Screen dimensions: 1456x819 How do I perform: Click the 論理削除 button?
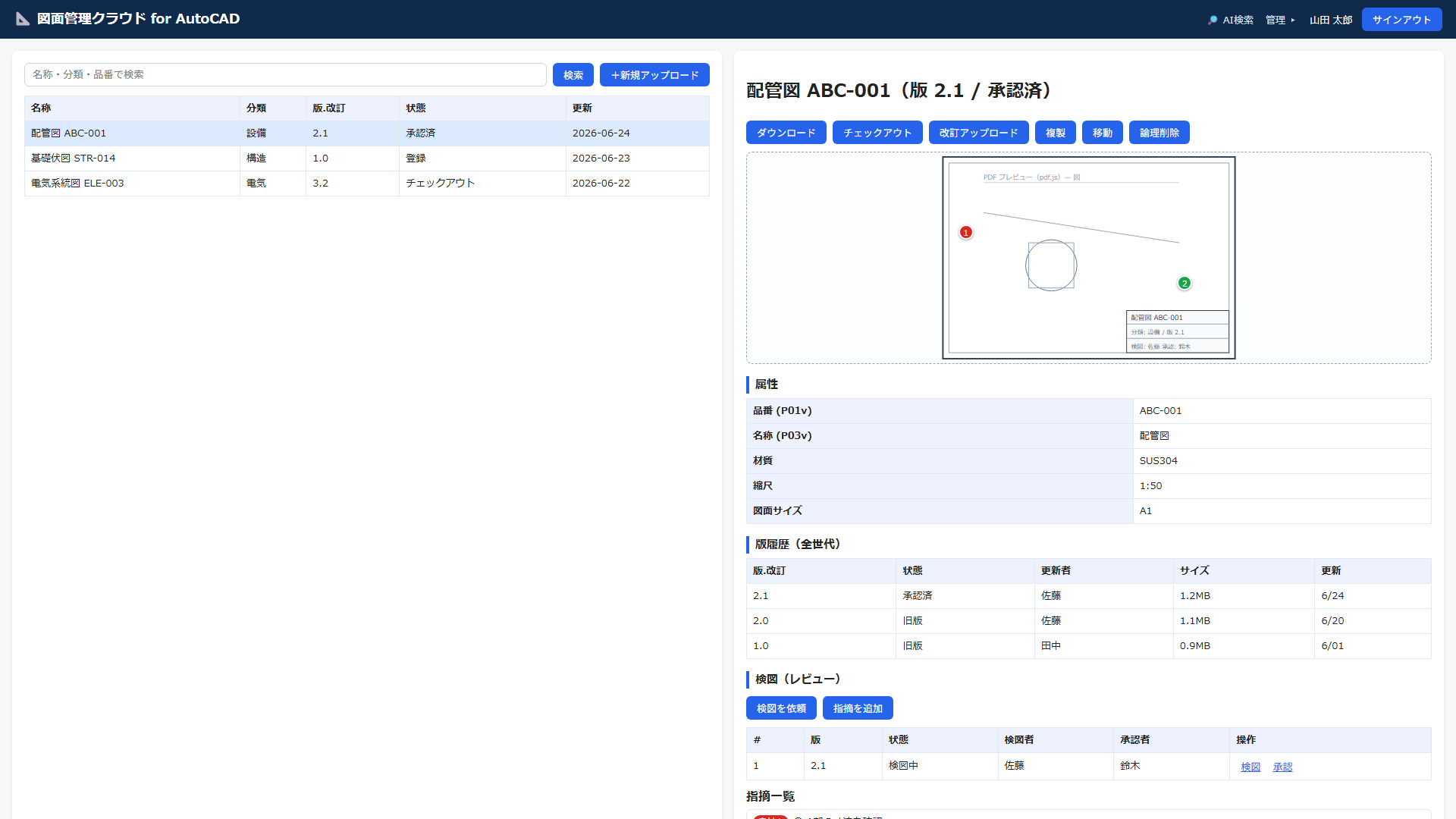coord(1159,133)
